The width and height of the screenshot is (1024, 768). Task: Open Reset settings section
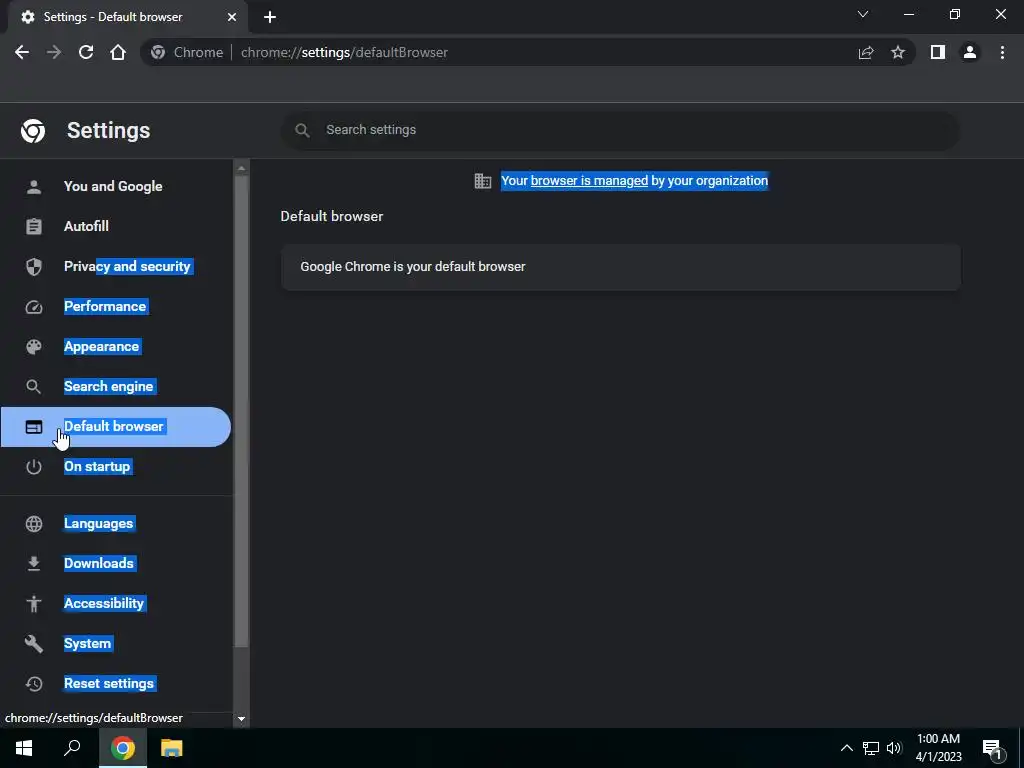pyautogui.click(x=109, y=683)
